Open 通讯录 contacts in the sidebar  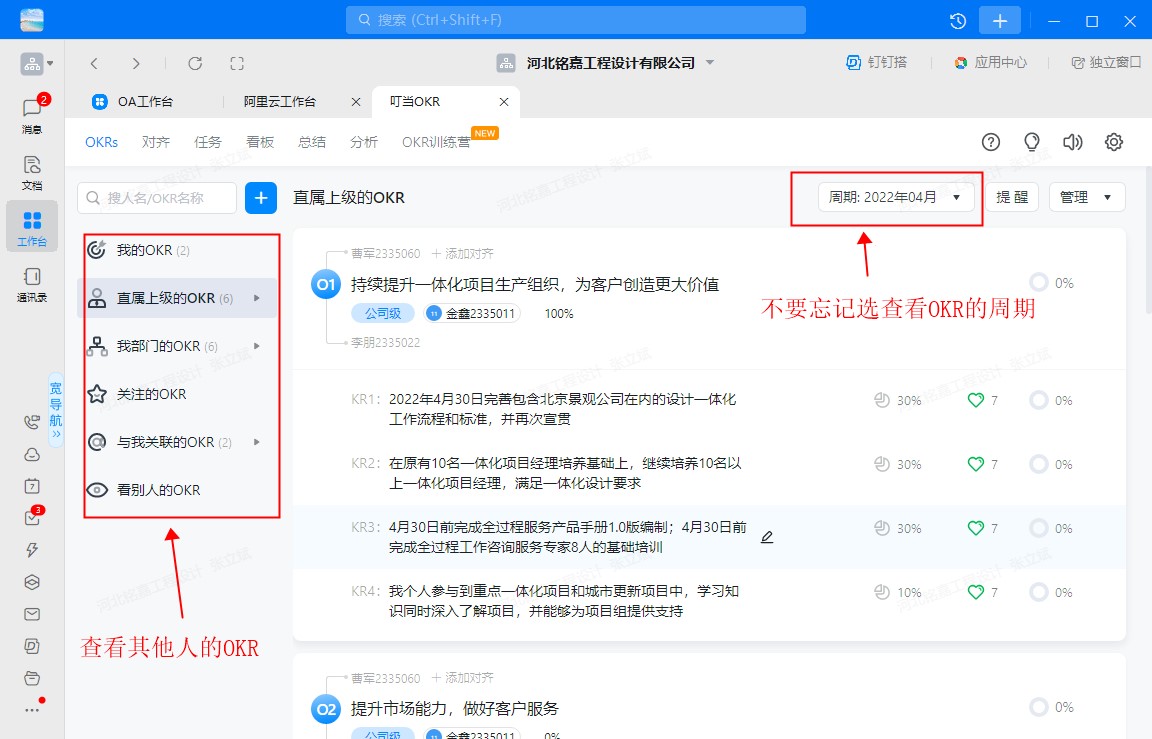pos(32,284)
